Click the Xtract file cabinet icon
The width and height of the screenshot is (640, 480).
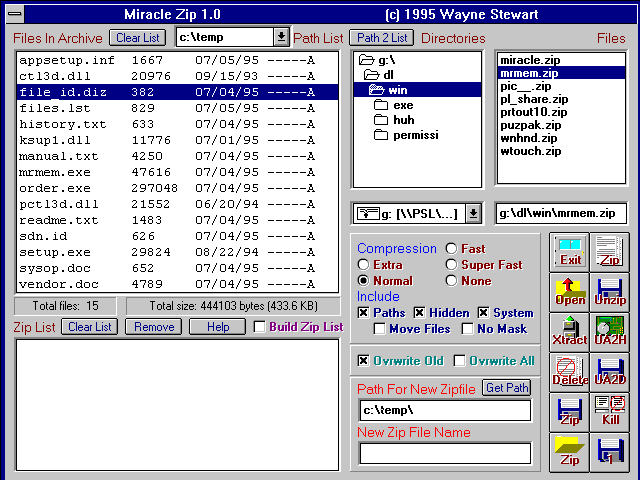(x=570, y=331)
